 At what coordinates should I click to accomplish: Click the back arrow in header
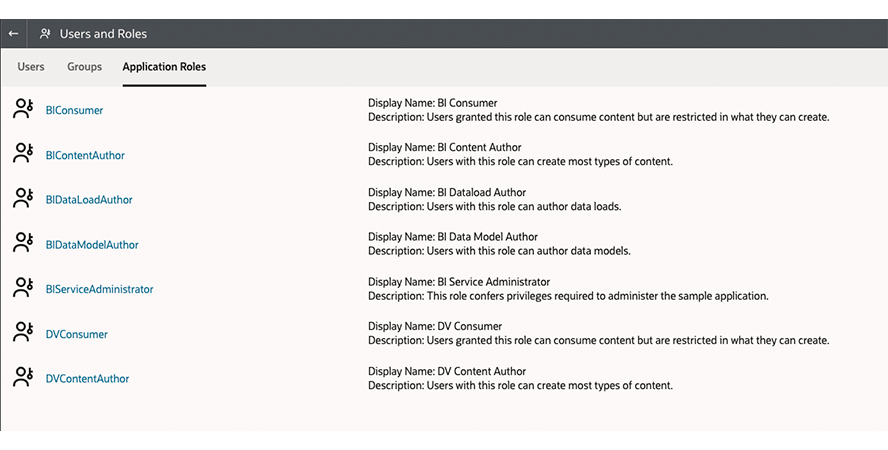(x=13, y=33)
